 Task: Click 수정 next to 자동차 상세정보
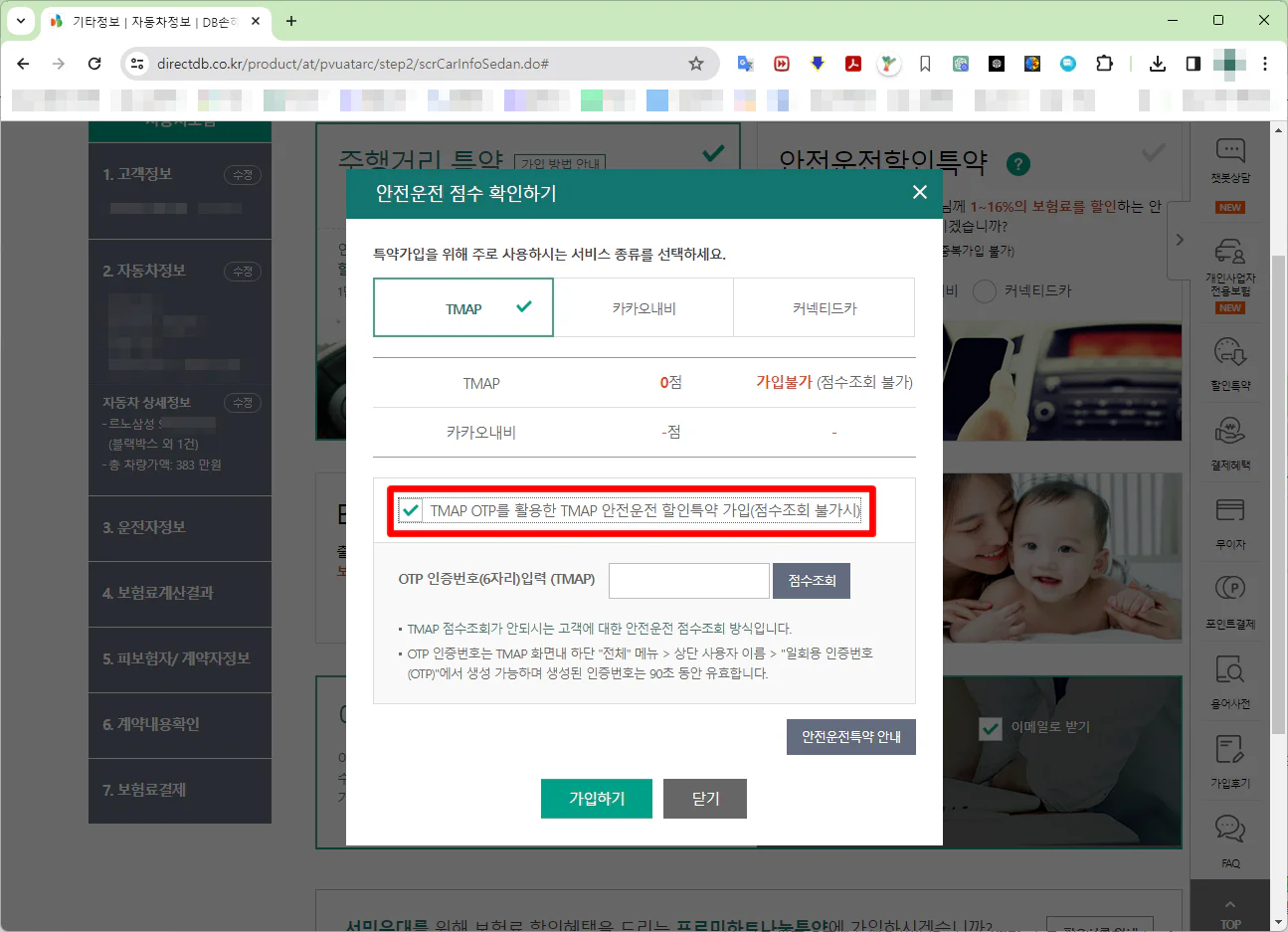point(243,403)
